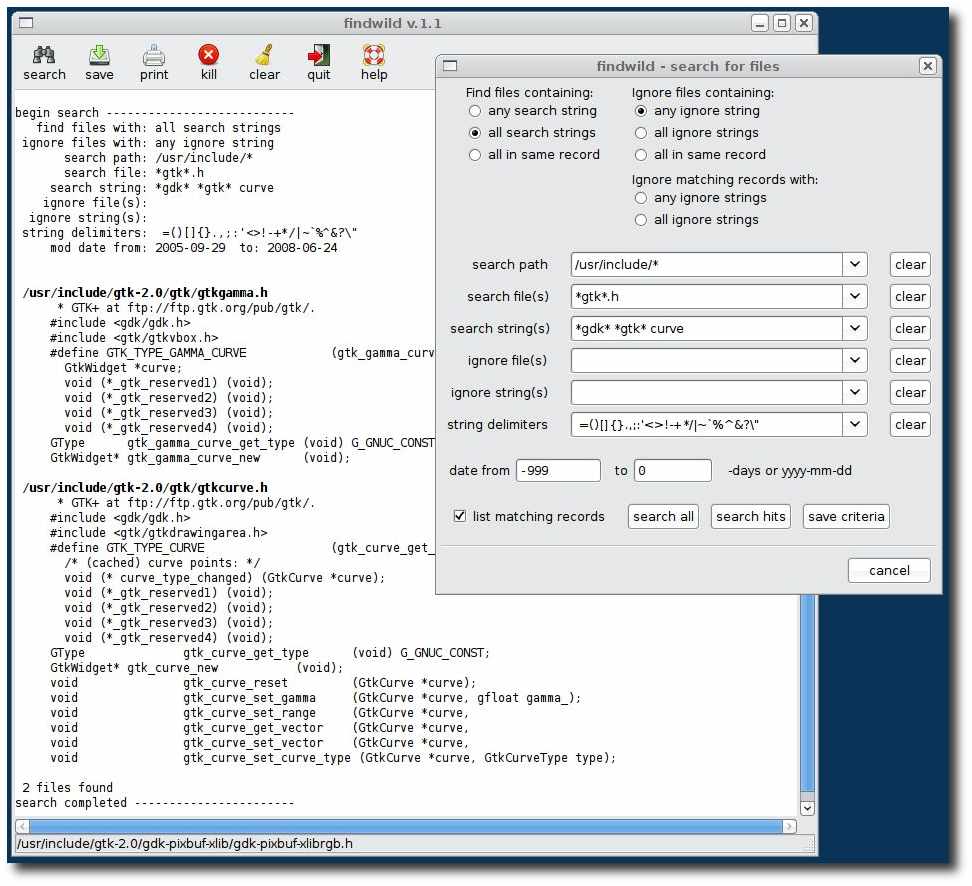Open the search string(s) history dropdown
Viewport: 972px width, 886px height.
855,329
